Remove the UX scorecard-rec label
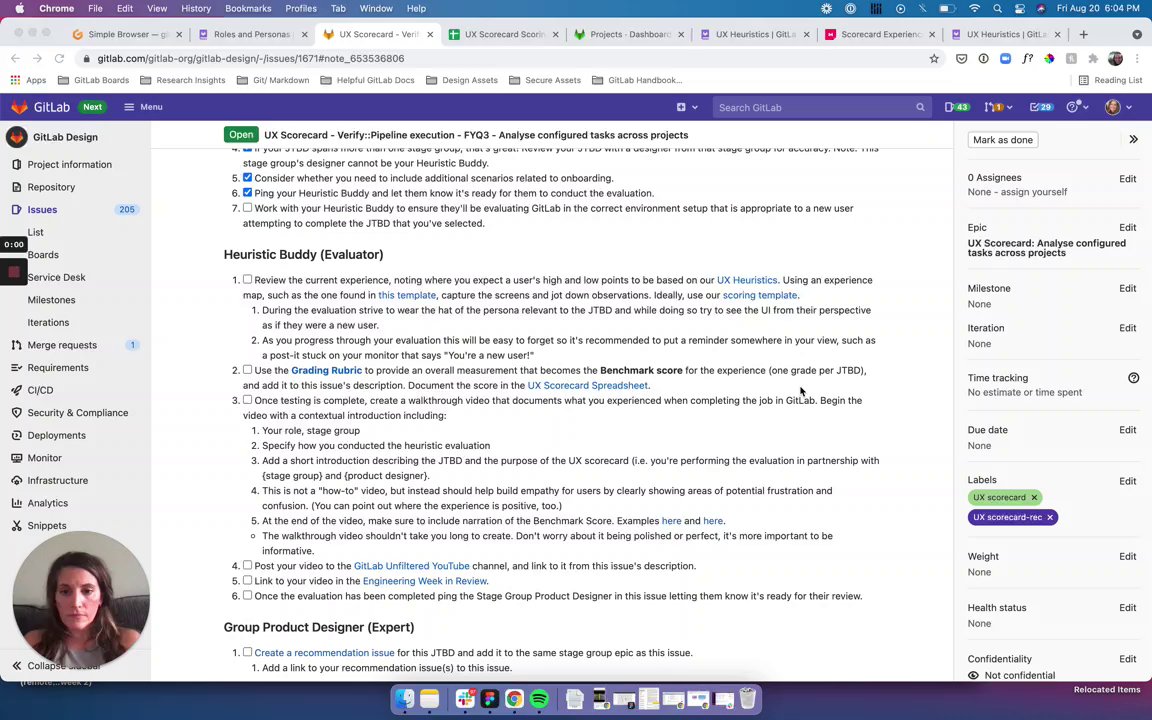Image resolution: width=1152 pixels, height=720 pixels. (1050, 517)
